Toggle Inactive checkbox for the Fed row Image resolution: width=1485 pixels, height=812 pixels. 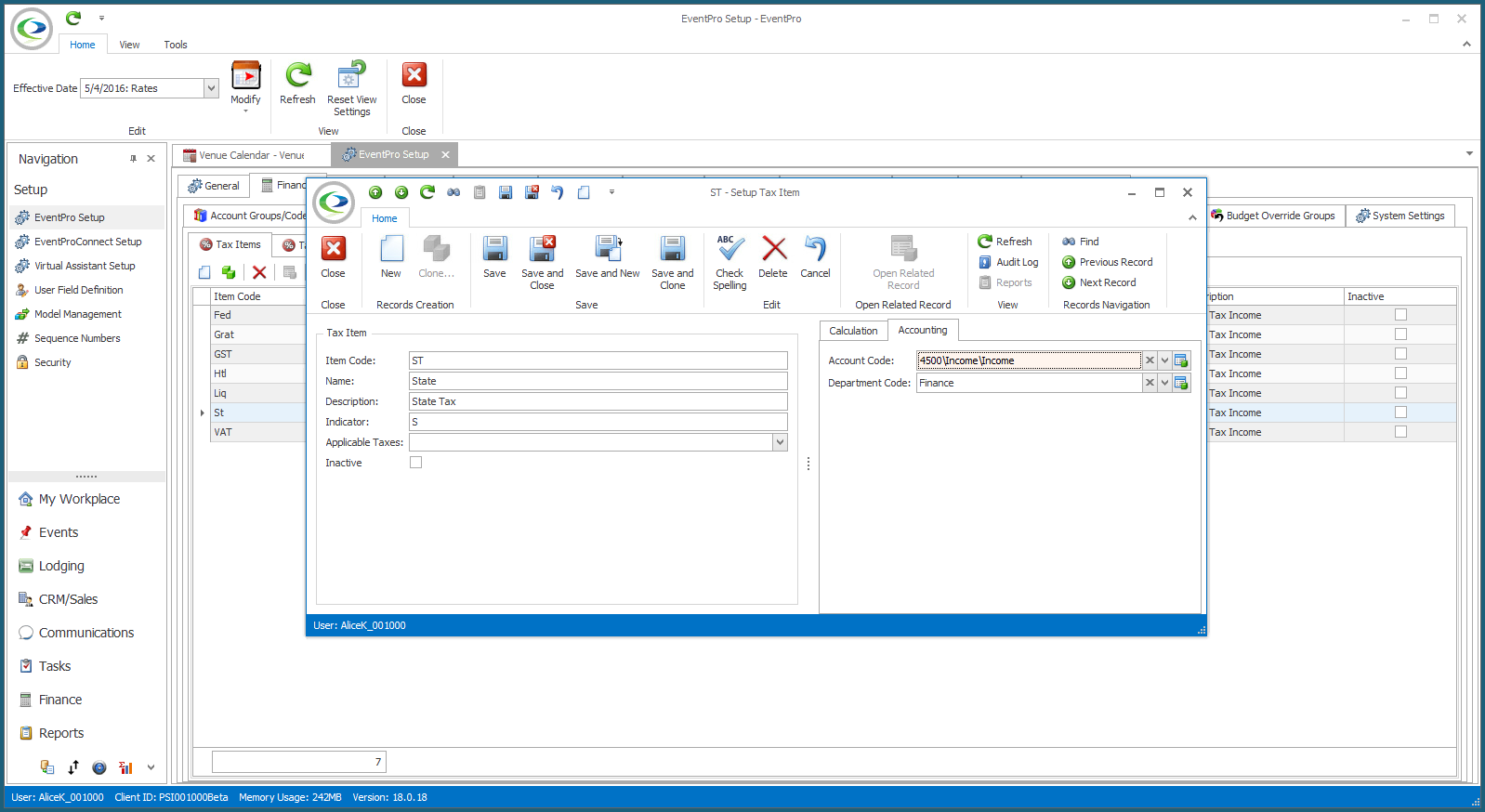tap(1400, 315)
